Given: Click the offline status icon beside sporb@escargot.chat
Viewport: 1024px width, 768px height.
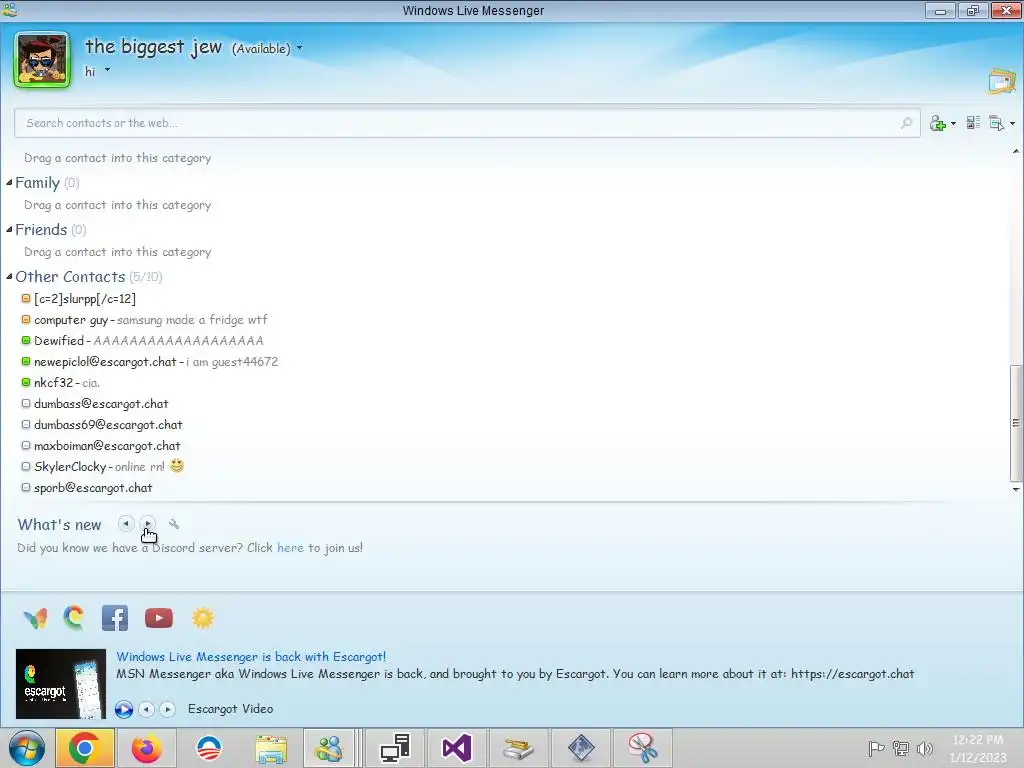Looking at the screenshot, I should 26,487.
